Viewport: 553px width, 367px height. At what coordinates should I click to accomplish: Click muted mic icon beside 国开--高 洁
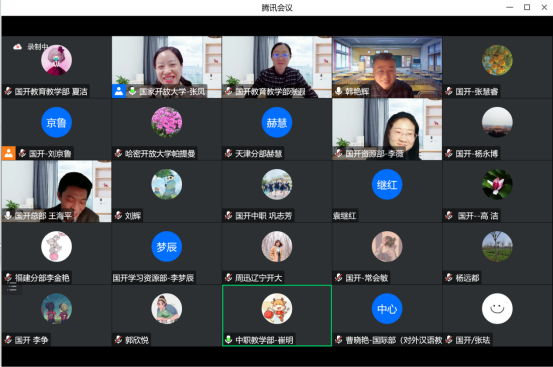tap(449, 215)
